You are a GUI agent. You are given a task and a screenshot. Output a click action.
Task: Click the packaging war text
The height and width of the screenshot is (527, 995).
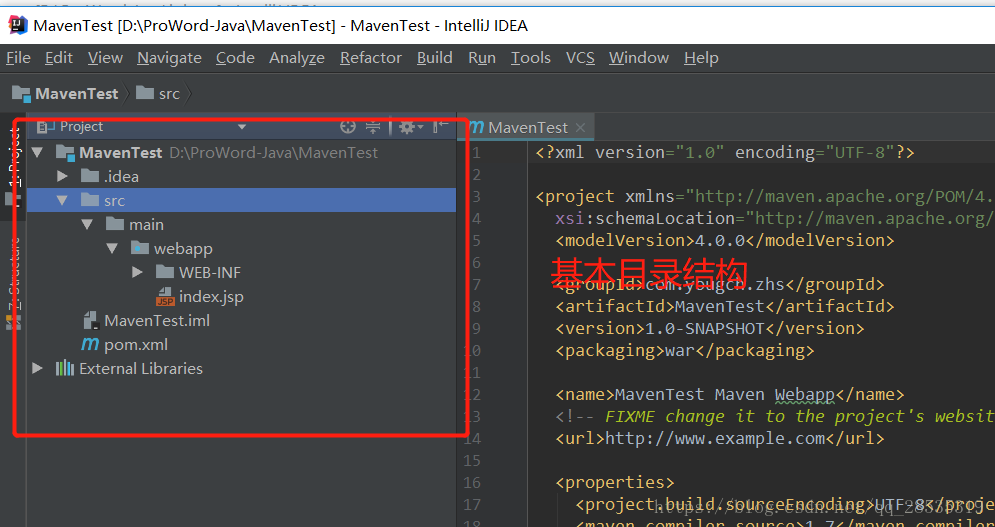coord(680,350)
